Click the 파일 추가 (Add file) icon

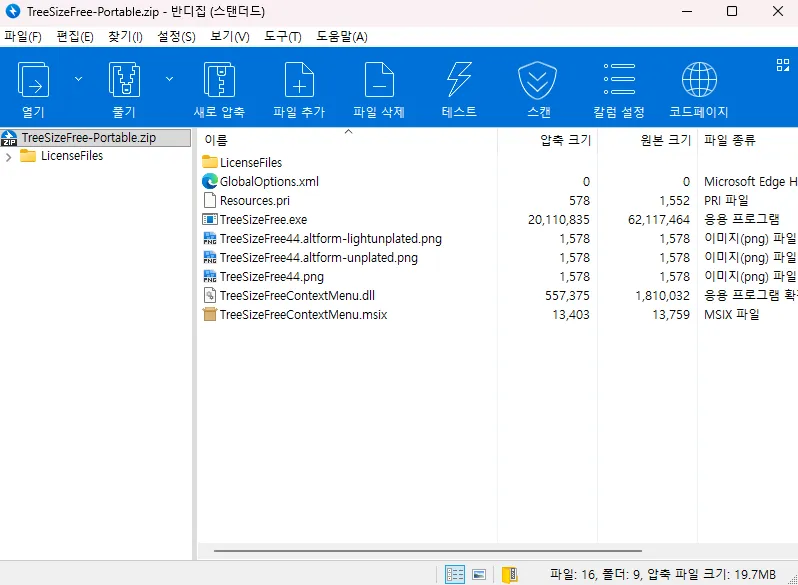click(x=299, y=79)
